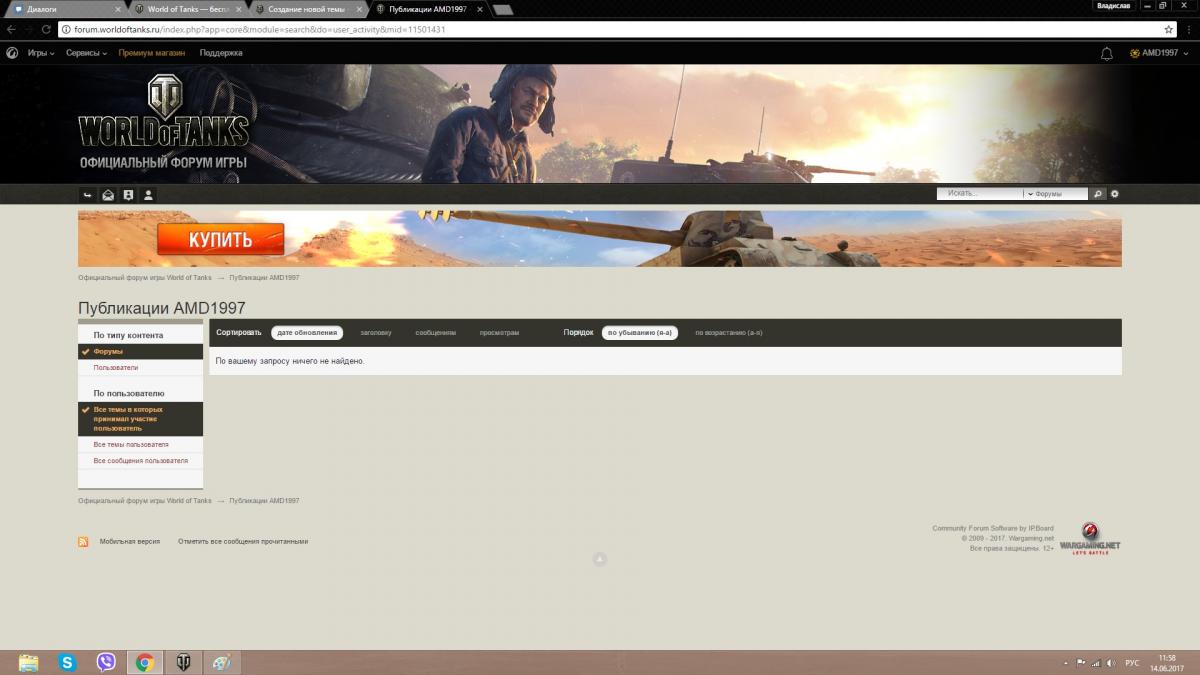
Task: Click the orange КУПИТЬ banner button
Action: point(220,240)
